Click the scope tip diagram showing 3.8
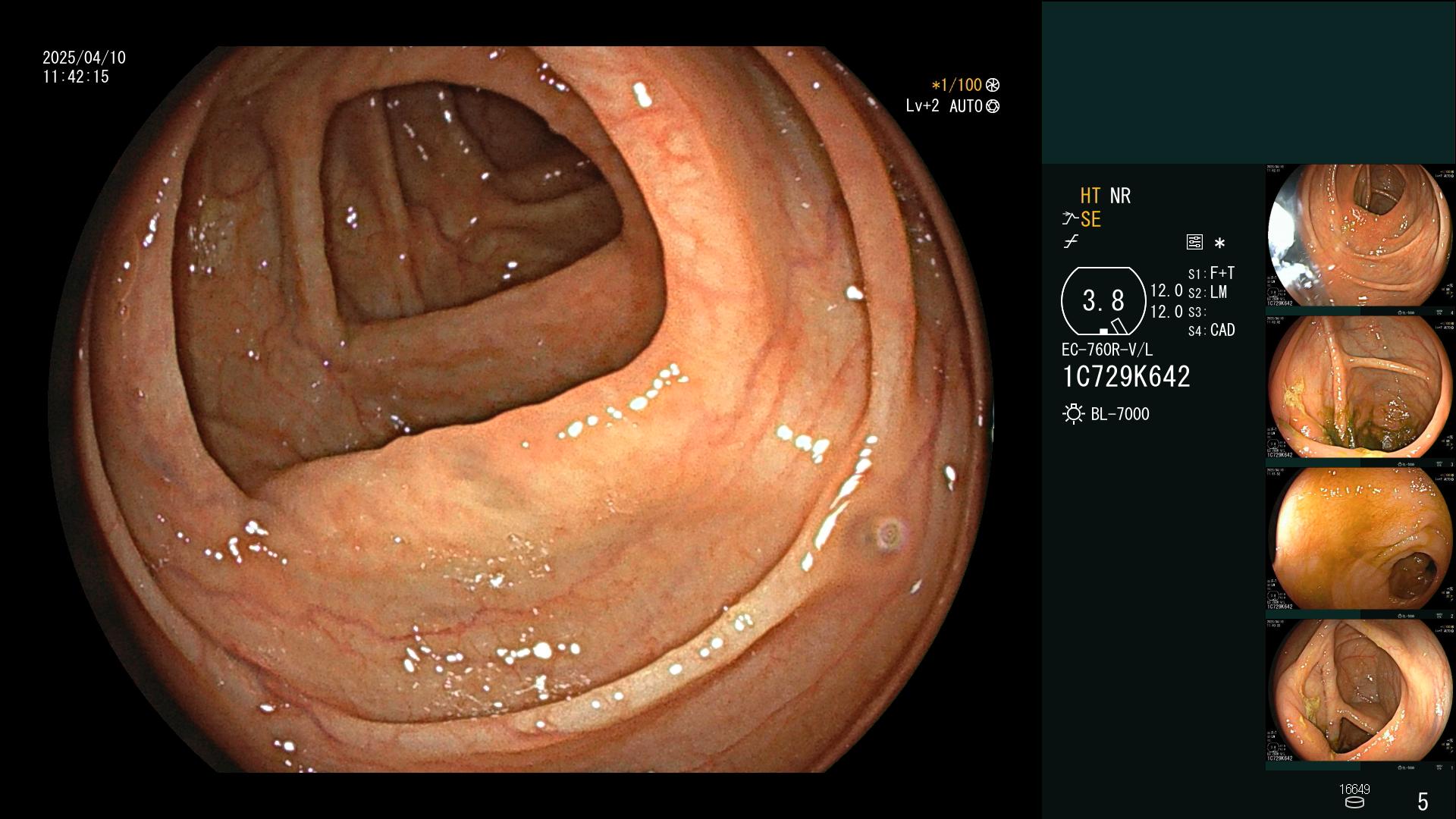Screen dimensions: 1456x819 [x=1103, y=301]
